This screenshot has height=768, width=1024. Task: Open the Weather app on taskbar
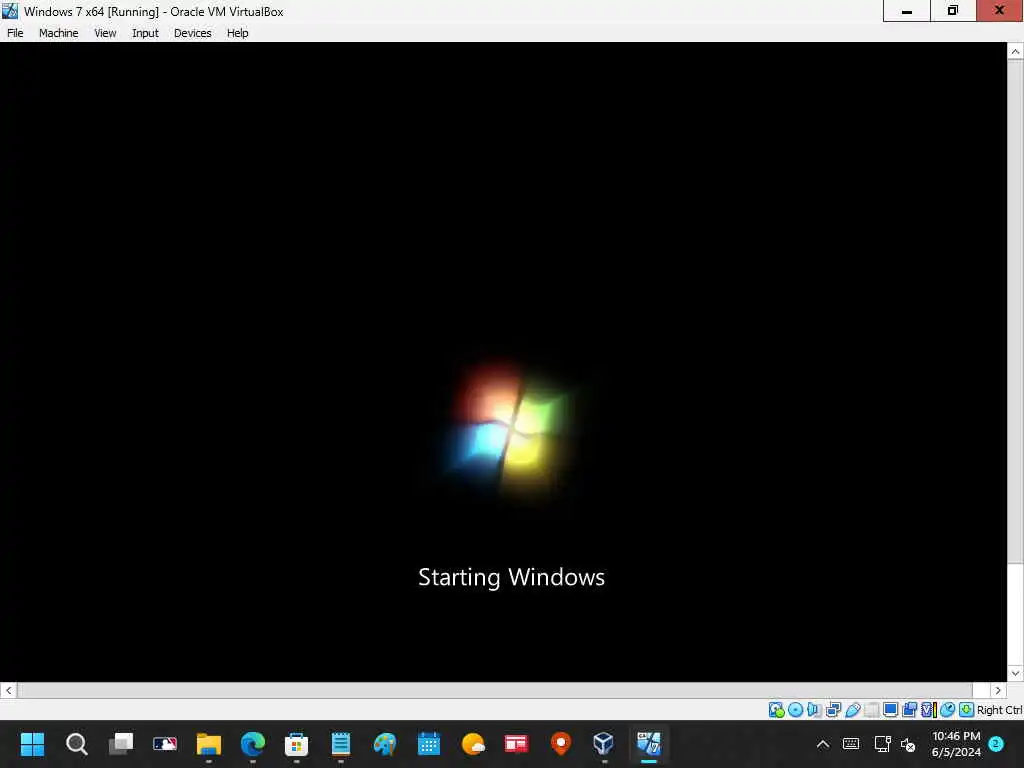[x=473, y=744]
